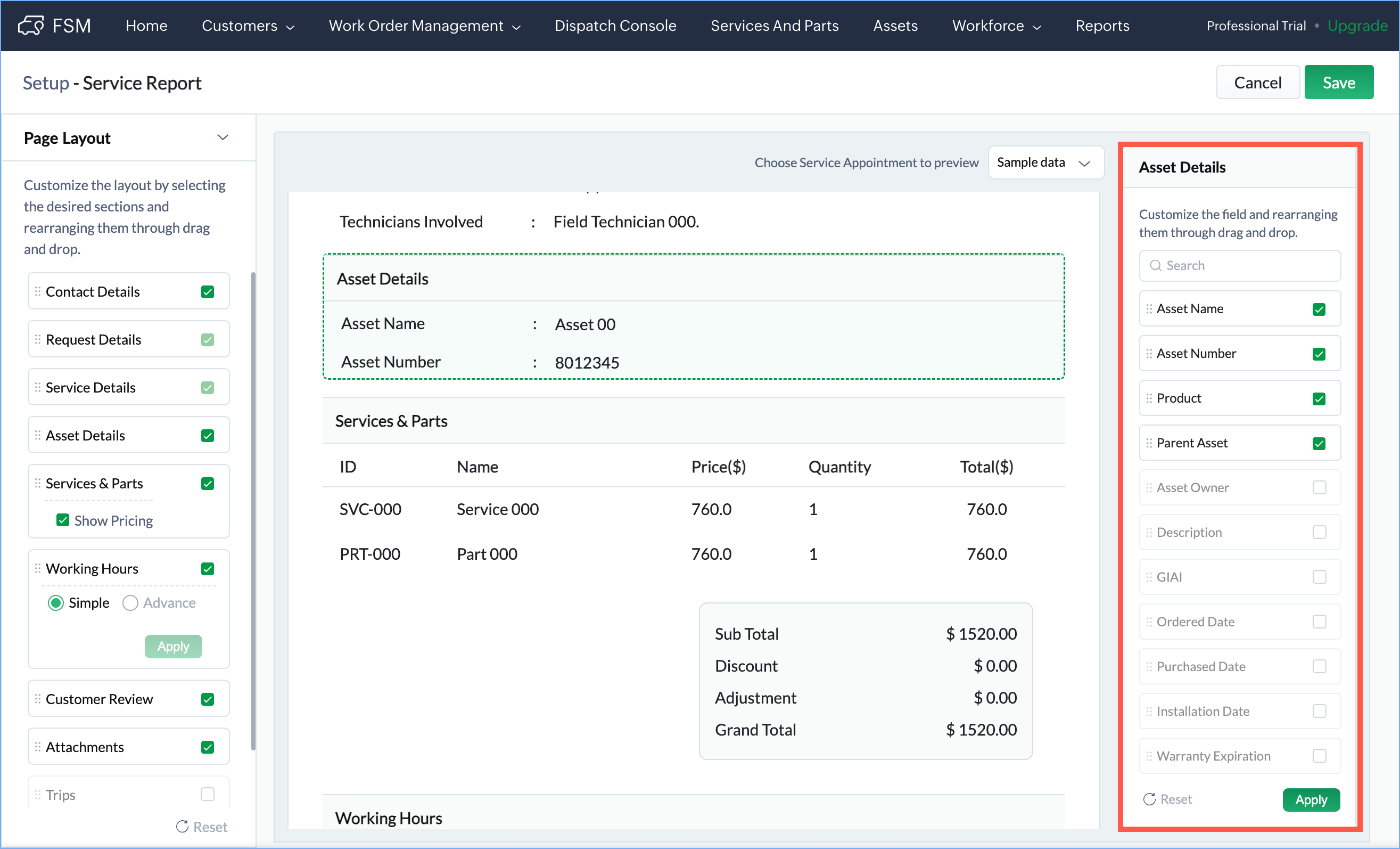Click drag handle icon beside Attachments section

[x=37, y=747]
